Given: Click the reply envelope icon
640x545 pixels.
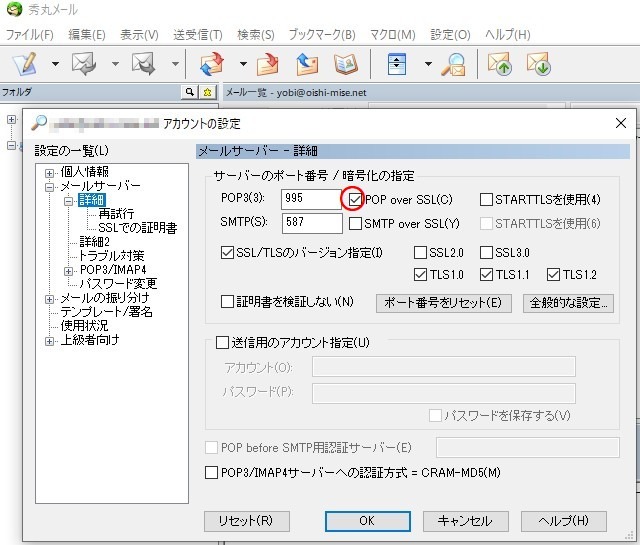Looking at the screenshot, I should 84,64.
